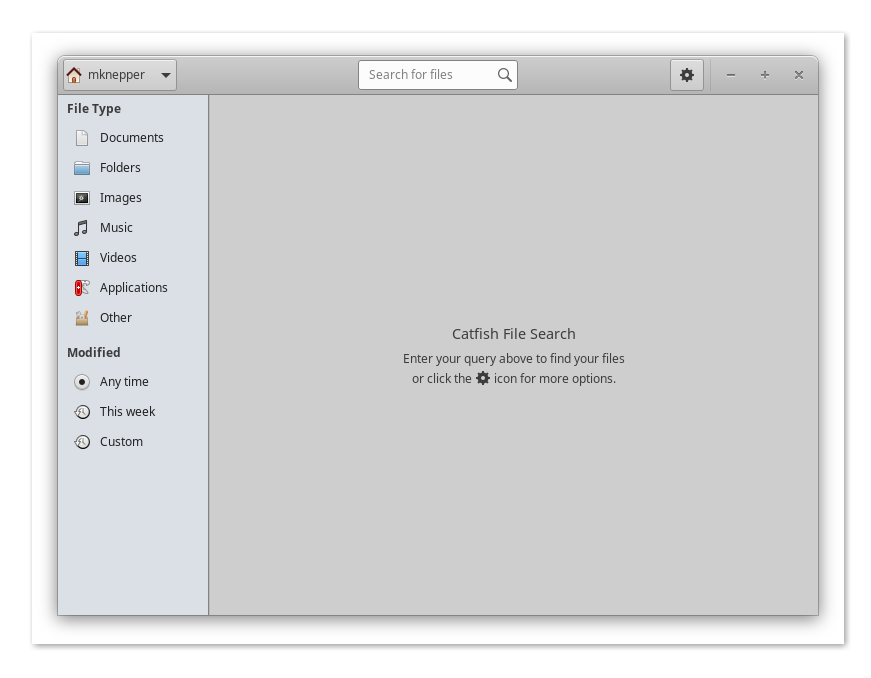Filter by Music label
Screen dimensions: 871x678
(116, 228)
